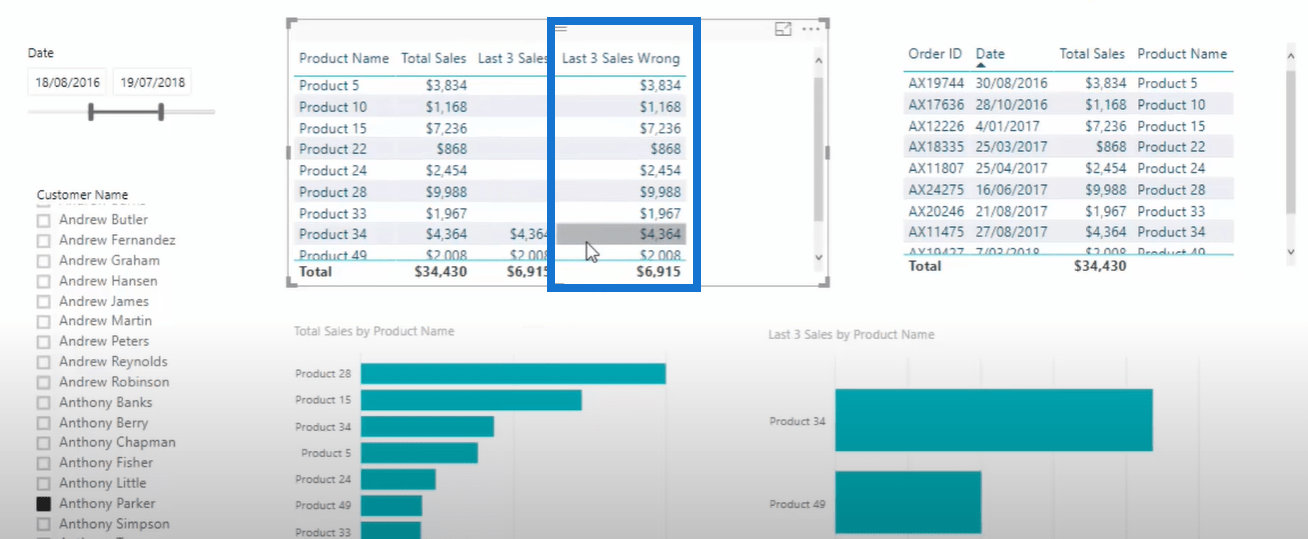Click the right handle of date slider
This screenshot has width=1308, height=539.
(x=160, y=112)
